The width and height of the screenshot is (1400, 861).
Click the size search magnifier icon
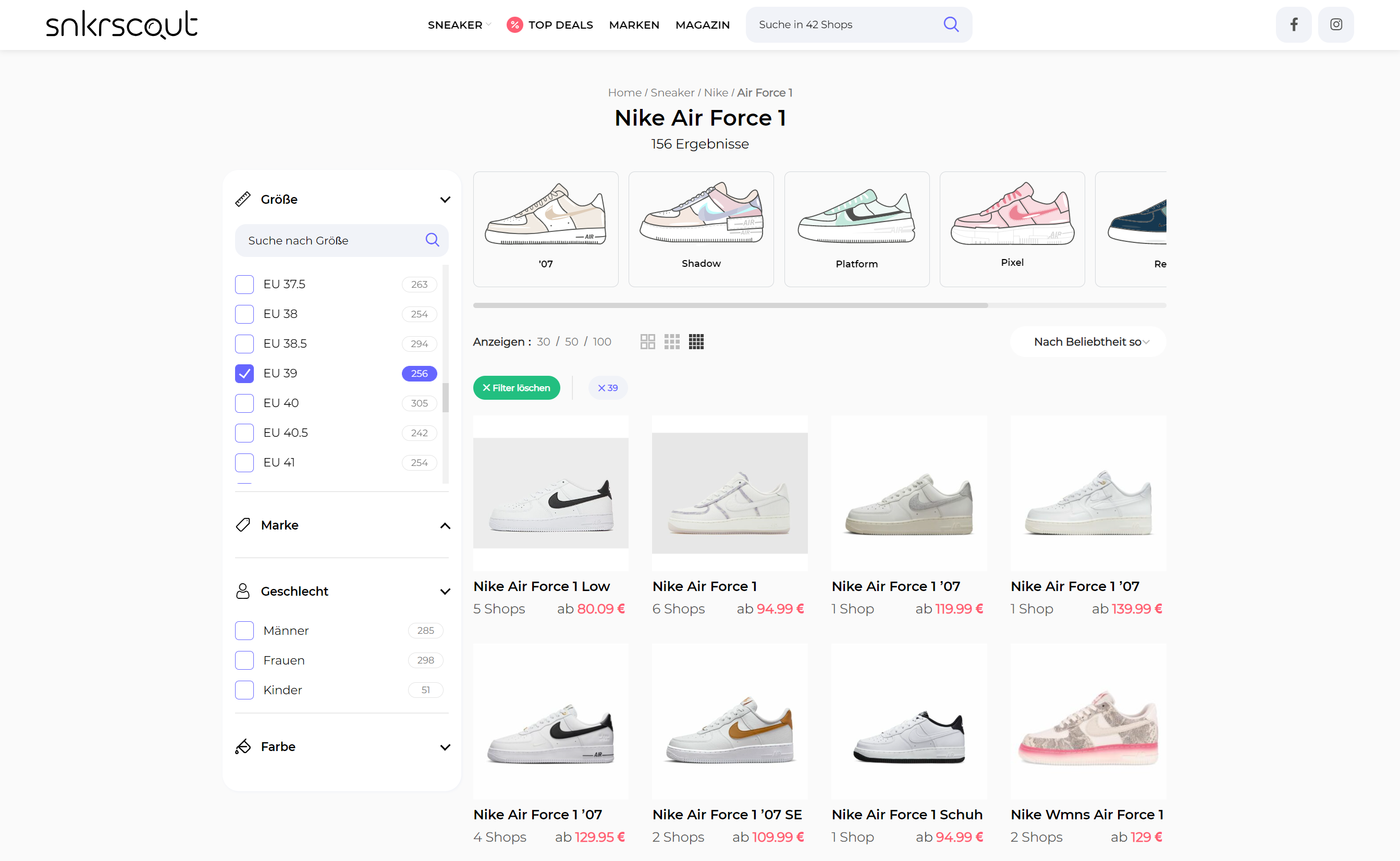[x=432, y=240]
